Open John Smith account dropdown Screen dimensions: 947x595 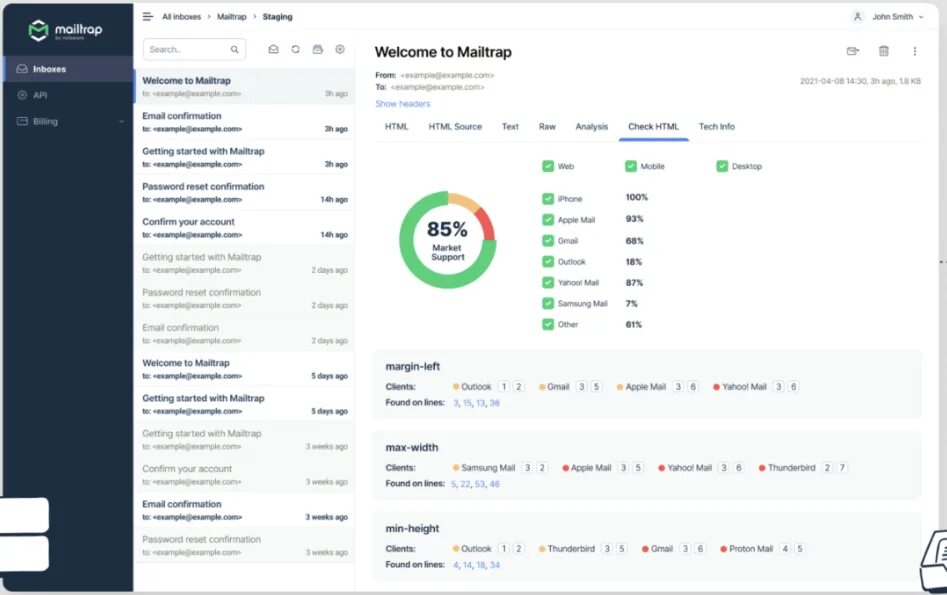coord(897,17)
